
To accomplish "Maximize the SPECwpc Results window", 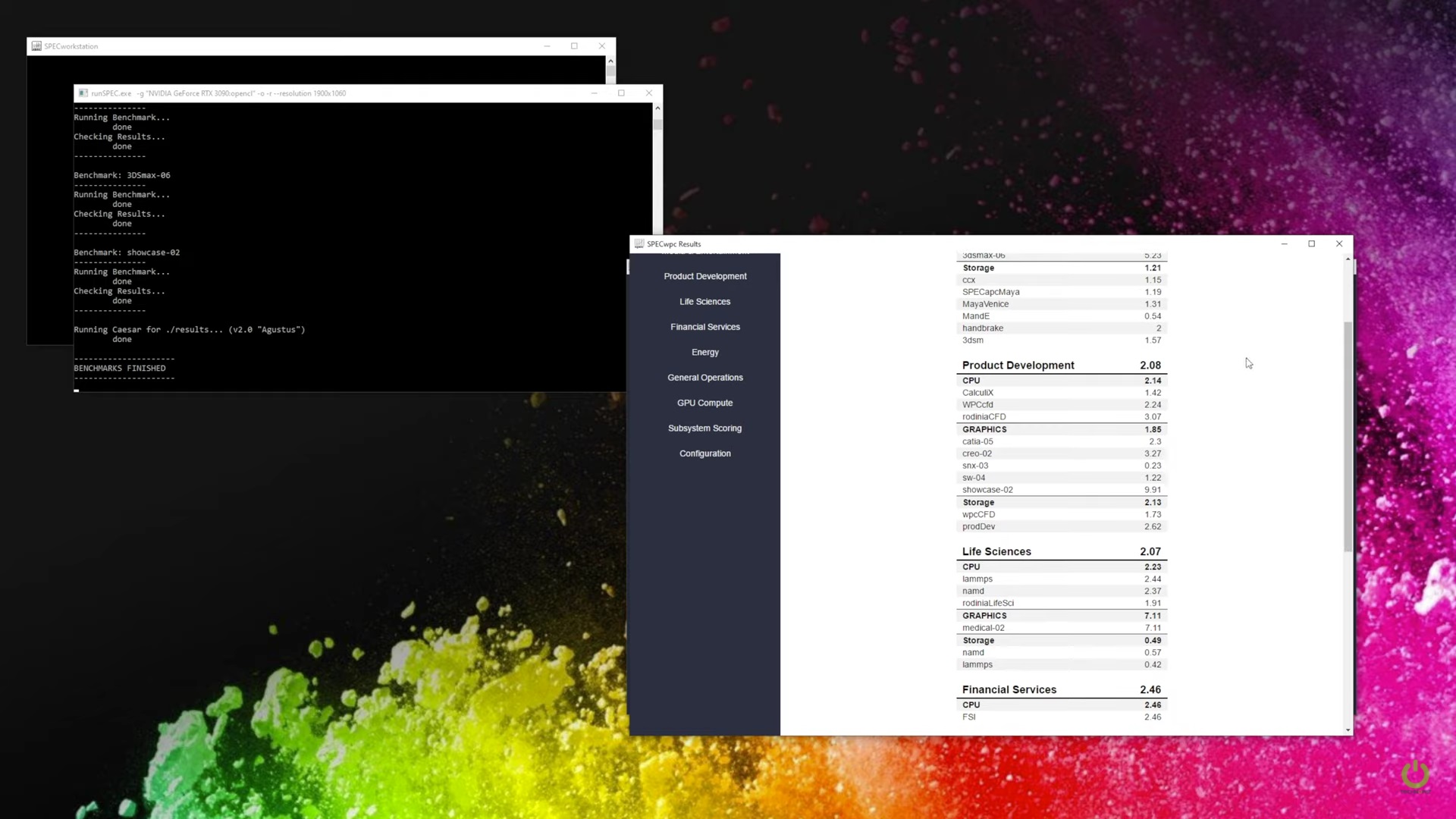I will tap(1311, 244).
